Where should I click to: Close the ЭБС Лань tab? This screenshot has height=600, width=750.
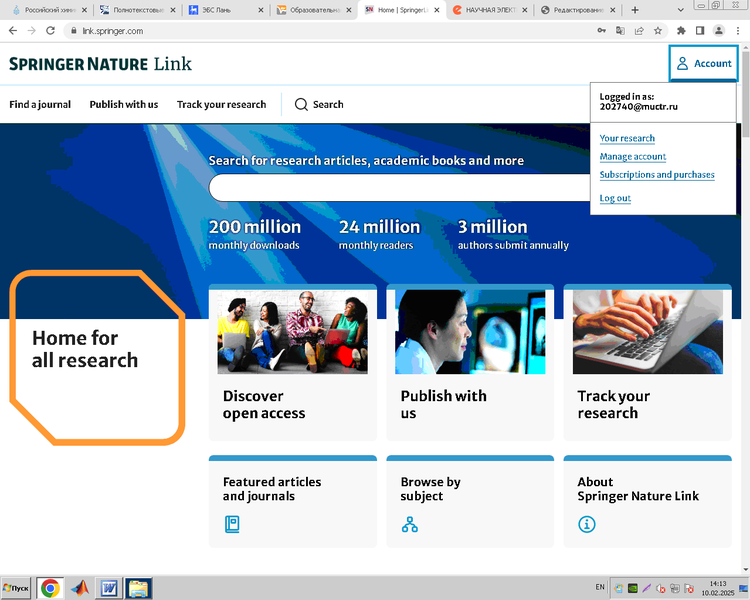pos(261,10)
